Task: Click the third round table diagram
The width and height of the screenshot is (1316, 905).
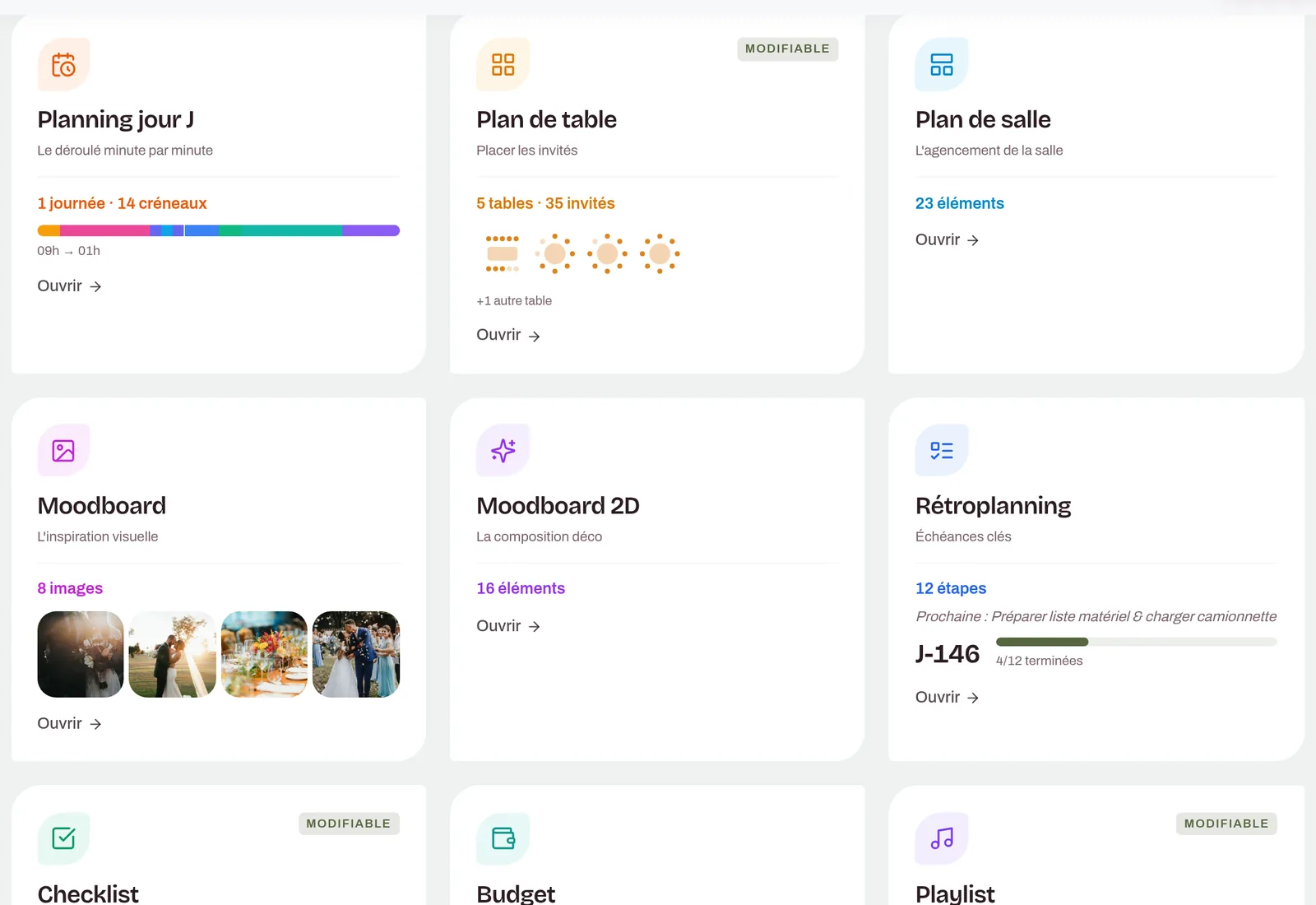Action: click(x=660, y=253)
